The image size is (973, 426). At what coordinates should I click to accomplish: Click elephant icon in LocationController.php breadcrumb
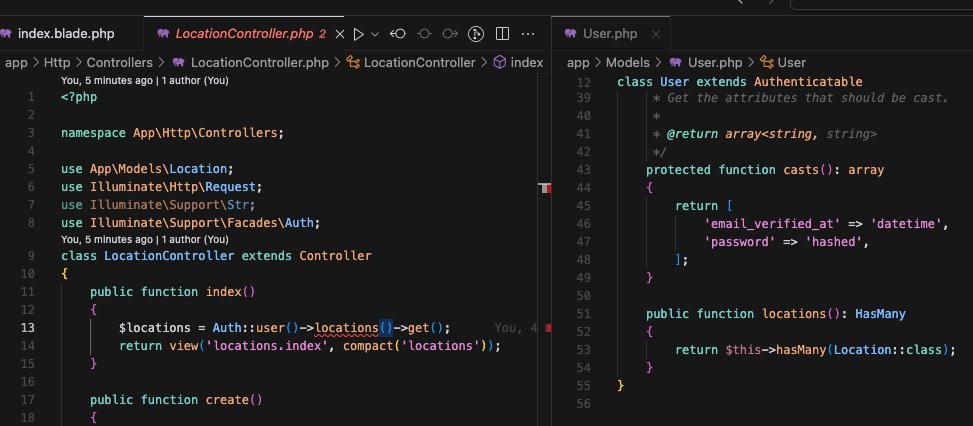pos(178,63)
